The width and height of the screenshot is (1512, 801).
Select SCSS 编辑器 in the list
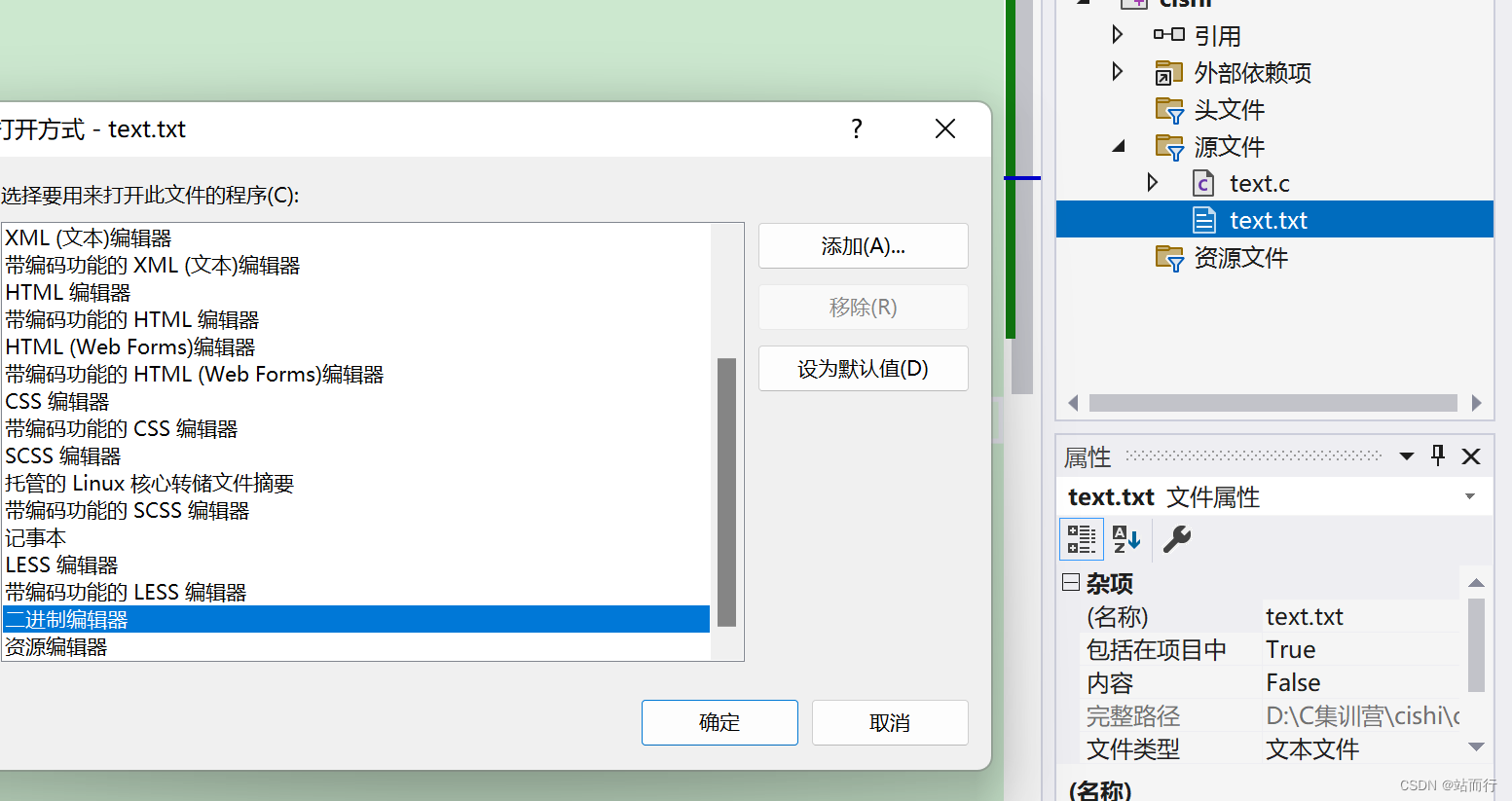tap(356, 455)
